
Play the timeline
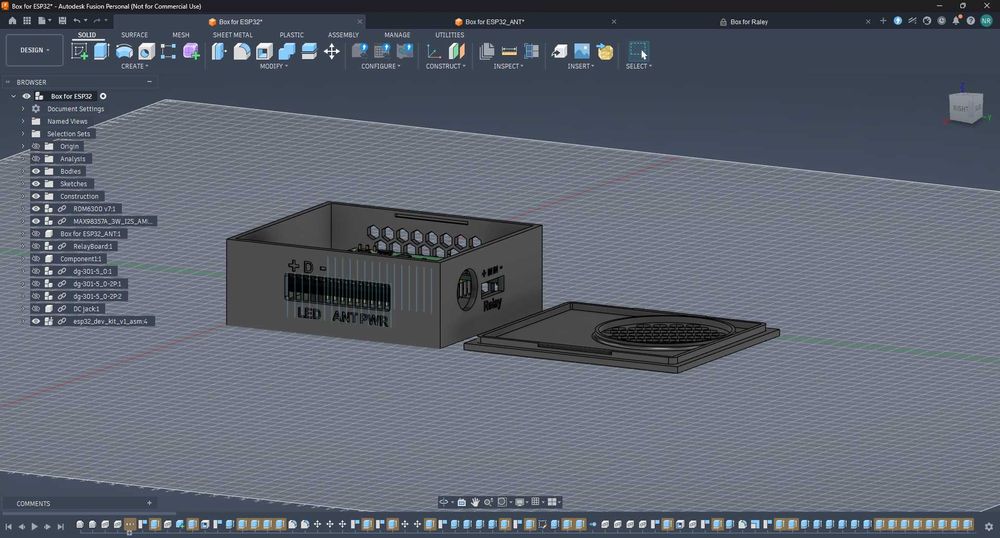click(34, 527)
